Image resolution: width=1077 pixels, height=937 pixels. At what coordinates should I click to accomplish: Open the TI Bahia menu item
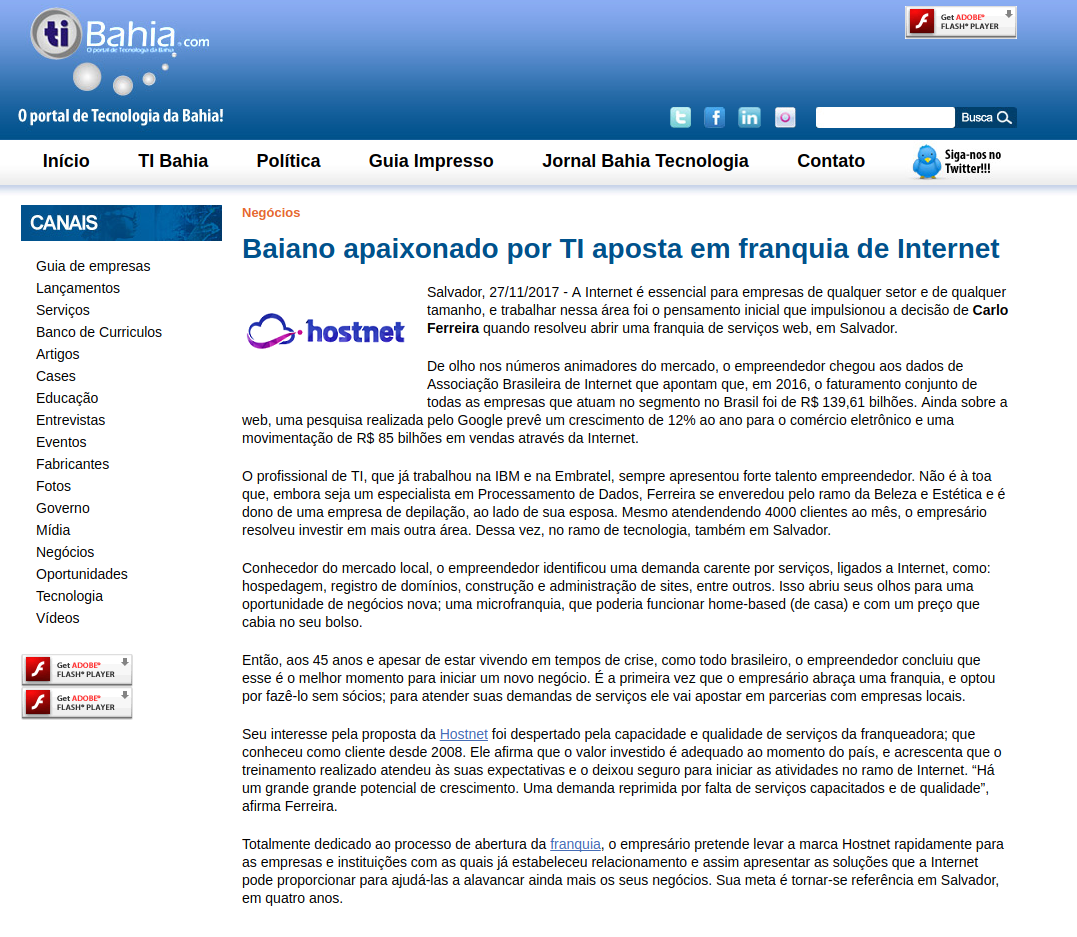point(173,161)
